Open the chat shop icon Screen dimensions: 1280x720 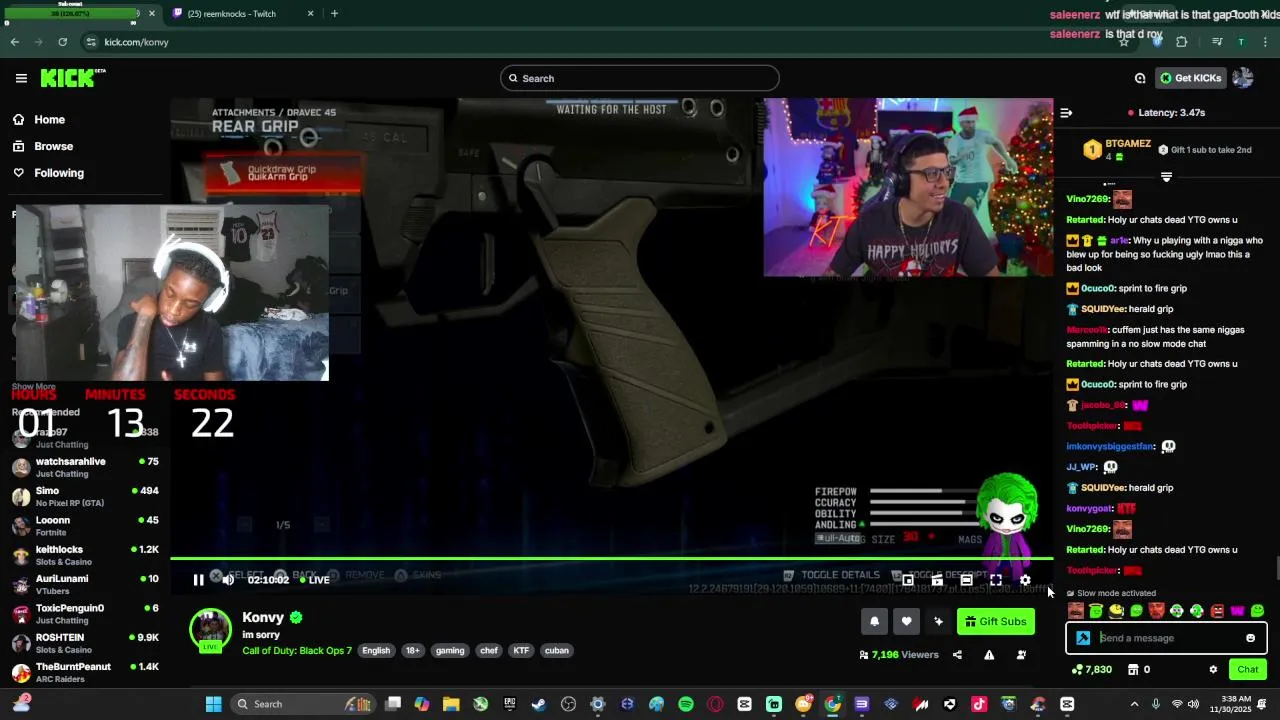(1133, 670)
